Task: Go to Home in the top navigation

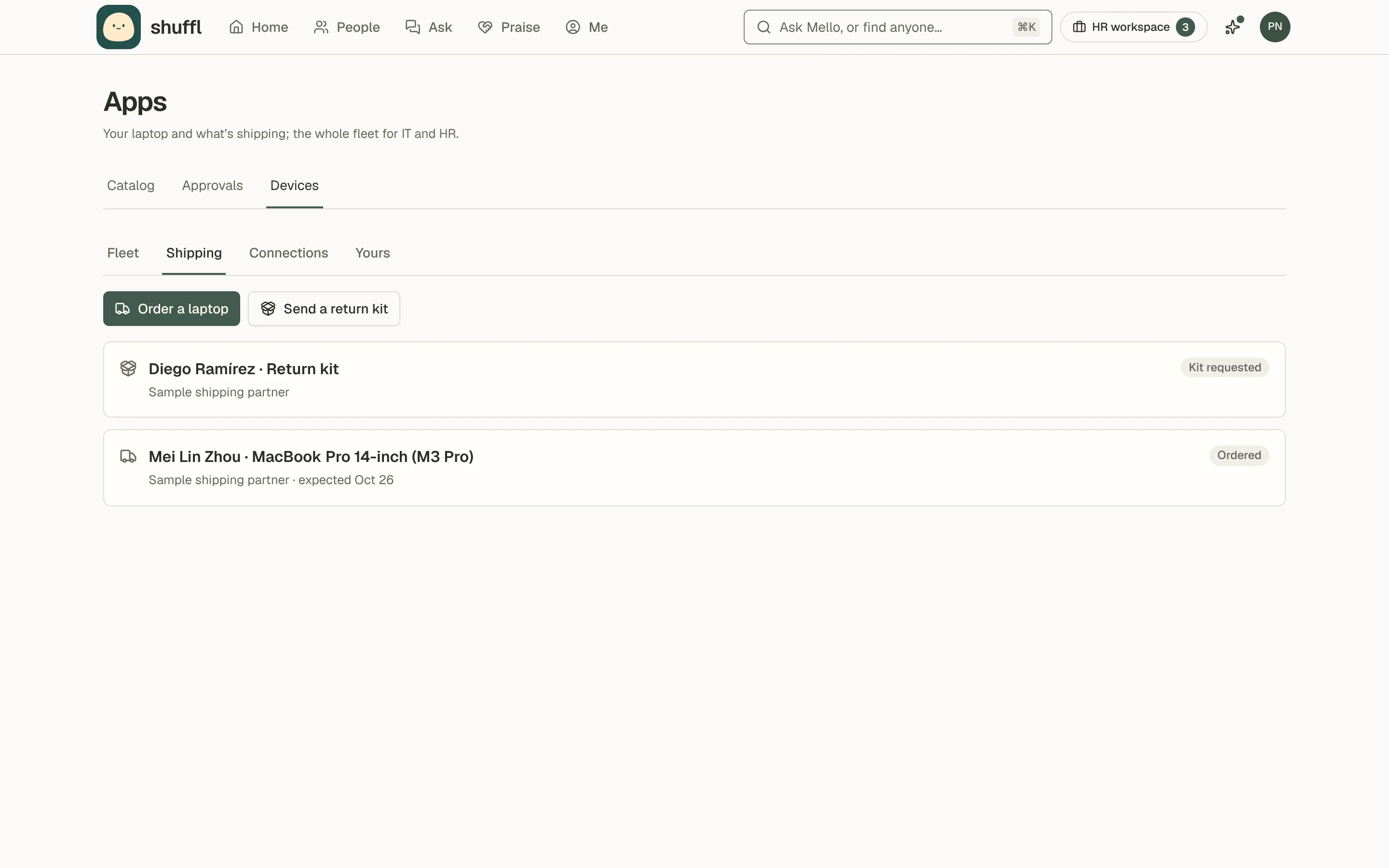Action: pos(259,27)
